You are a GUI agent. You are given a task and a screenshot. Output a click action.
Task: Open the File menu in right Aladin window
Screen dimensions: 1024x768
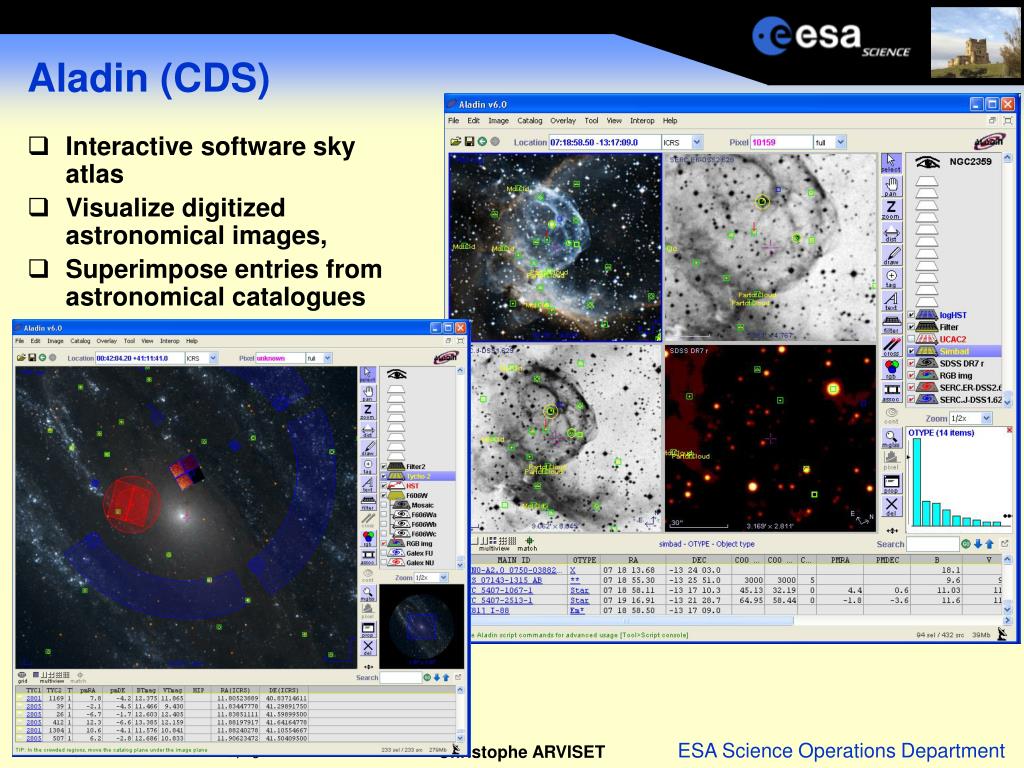point(454,121)
